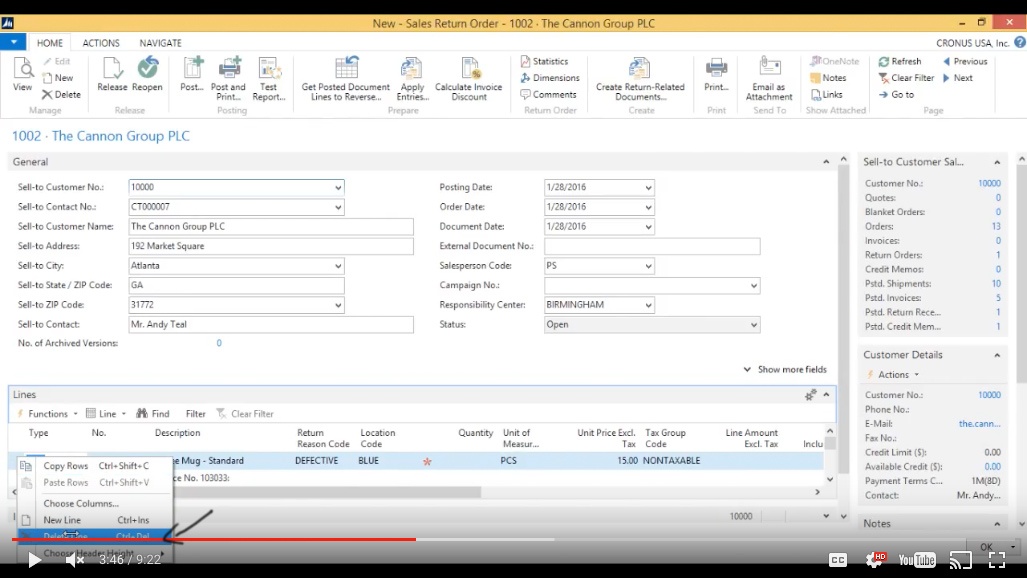Choose New Line in context menu

click(x=96, y=520)
